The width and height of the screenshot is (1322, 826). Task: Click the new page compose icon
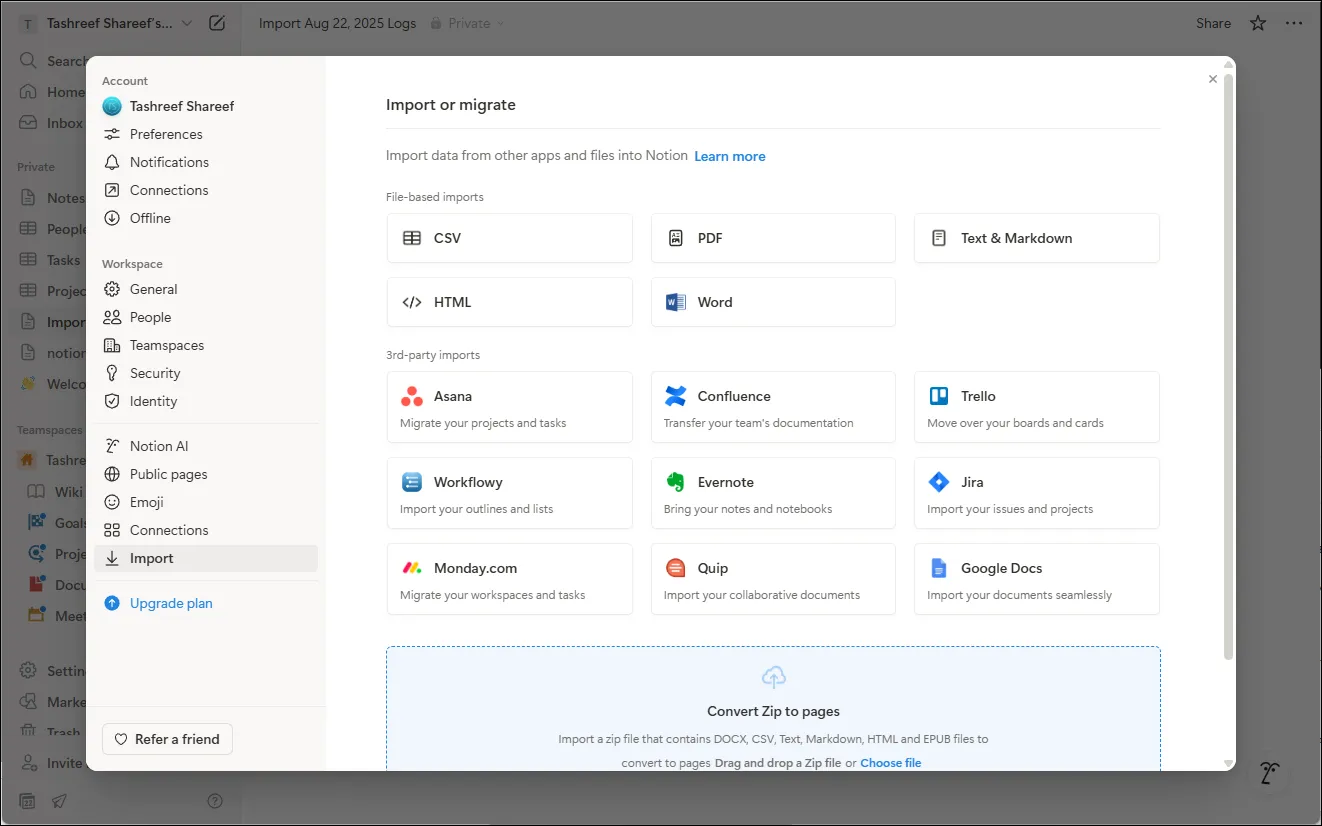pos(217,23)
